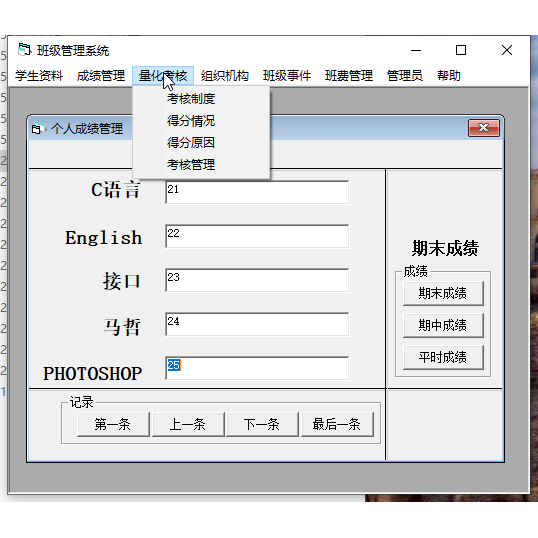
Task: Switch to 期中成绩 scores
Action: point(443,325)
